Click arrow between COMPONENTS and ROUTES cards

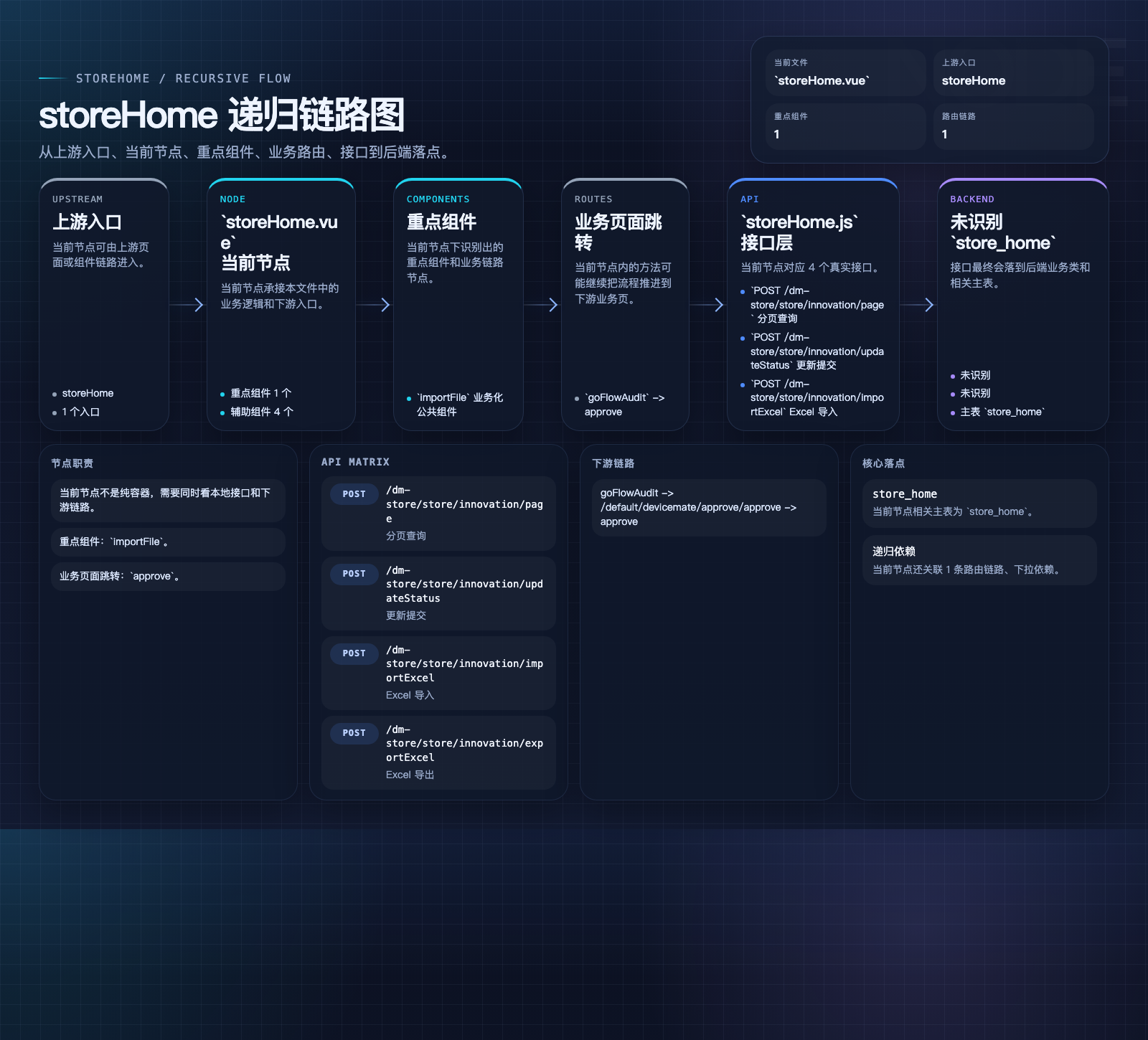pos(542,305)
